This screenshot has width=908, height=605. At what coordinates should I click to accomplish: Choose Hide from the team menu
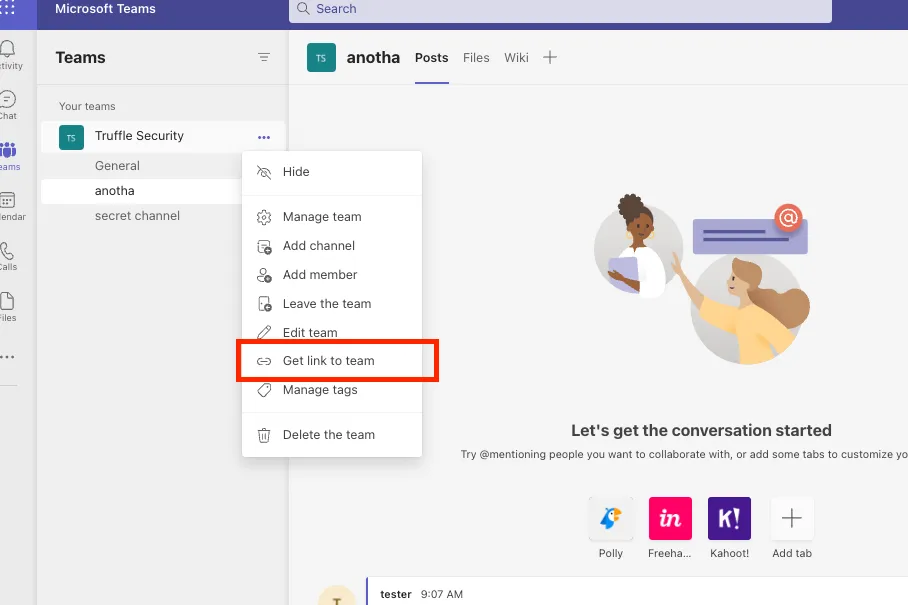pyautogui.click(x=332, y=172)
